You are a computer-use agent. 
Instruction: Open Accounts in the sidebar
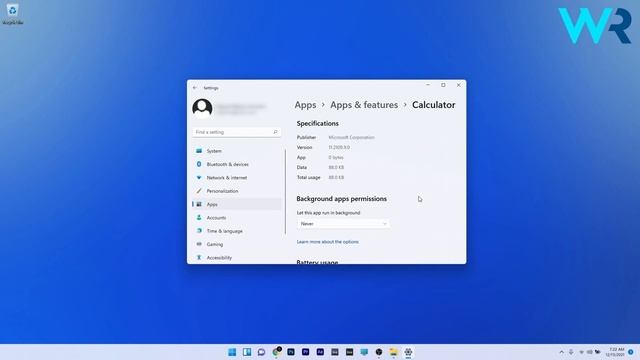(x=237, y=218)
